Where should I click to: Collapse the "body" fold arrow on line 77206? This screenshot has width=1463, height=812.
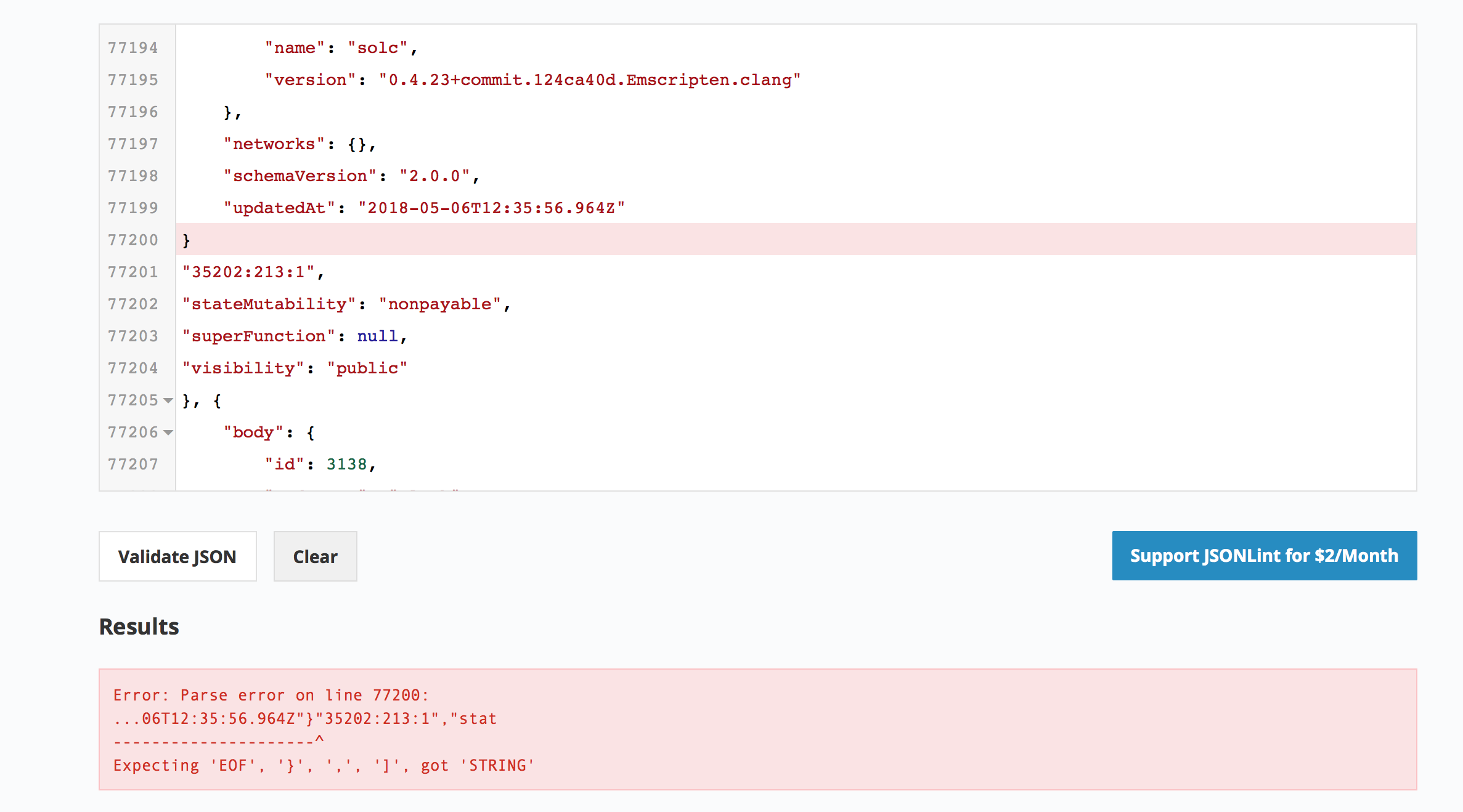pyautogui.click(x=168, y=432)
